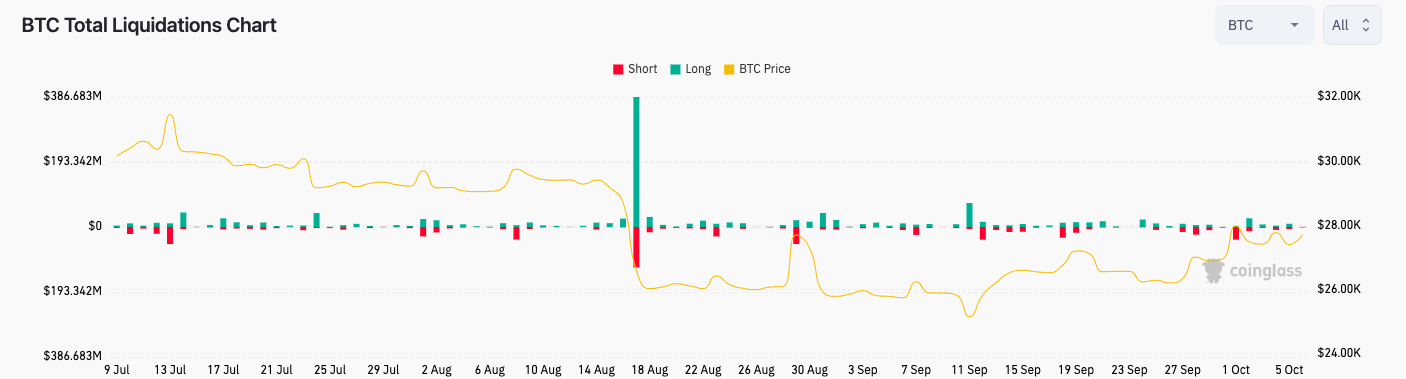Expand the All time range selector

coord(1352,25)
